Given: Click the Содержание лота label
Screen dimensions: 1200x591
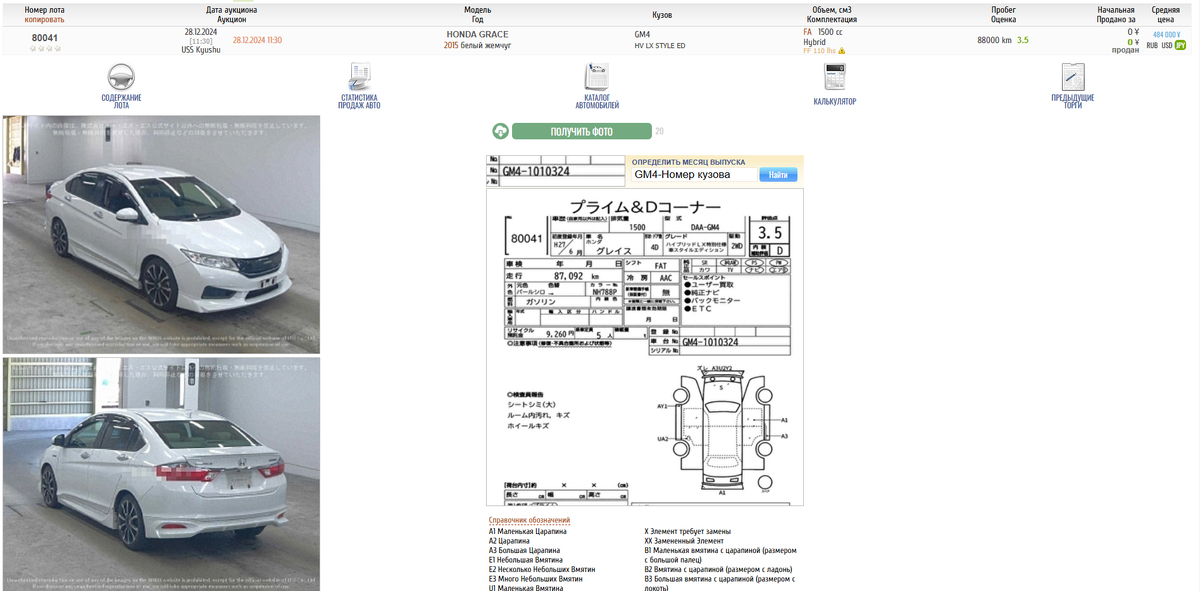Looking at the screenshot, I should tap(121, 101).
